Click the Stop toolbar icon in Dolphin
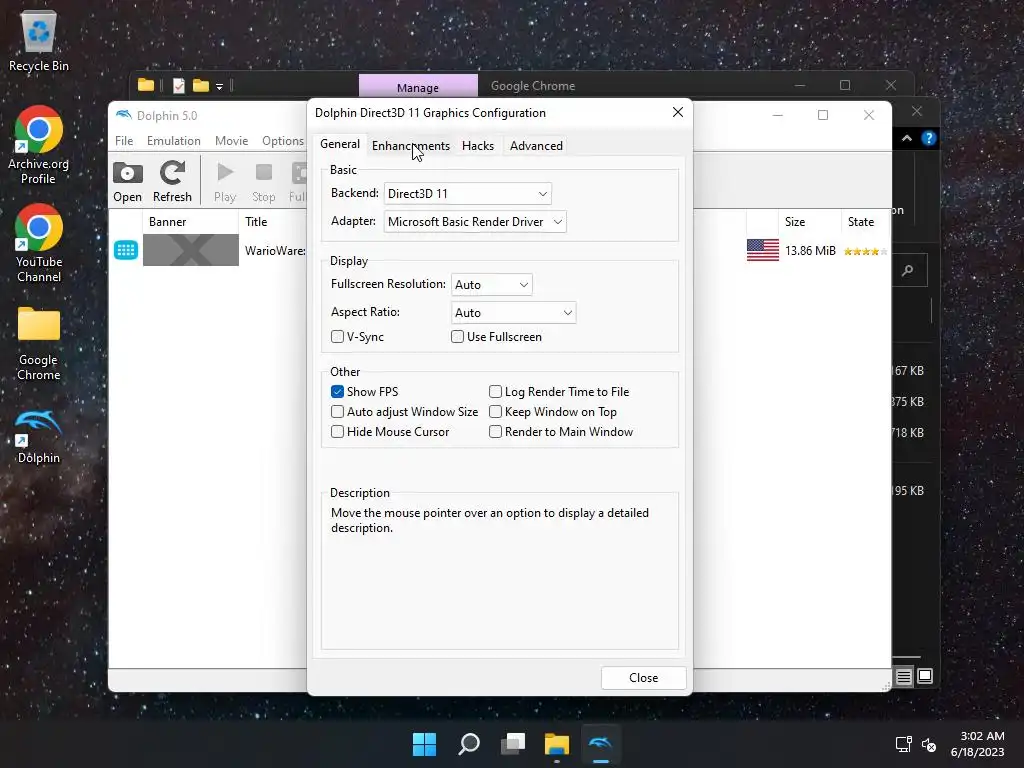 (x=264, y=182)
